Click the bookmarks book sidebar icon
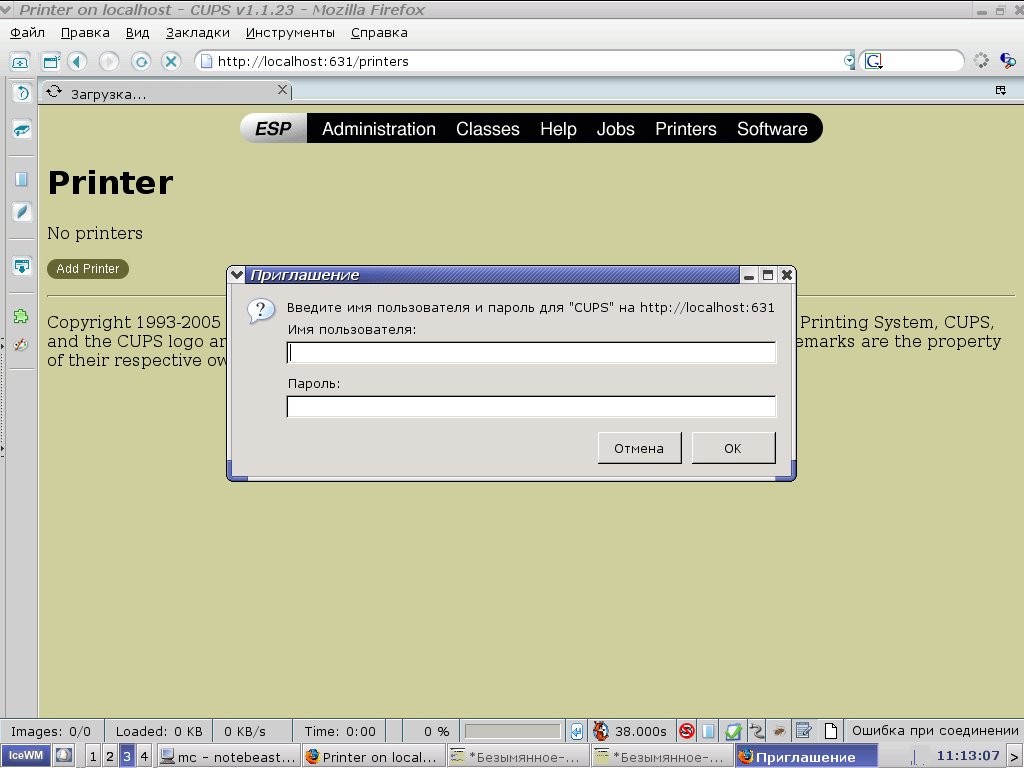Image resolution: width=1024 pixels, height=768 pixels. (22, 129)
